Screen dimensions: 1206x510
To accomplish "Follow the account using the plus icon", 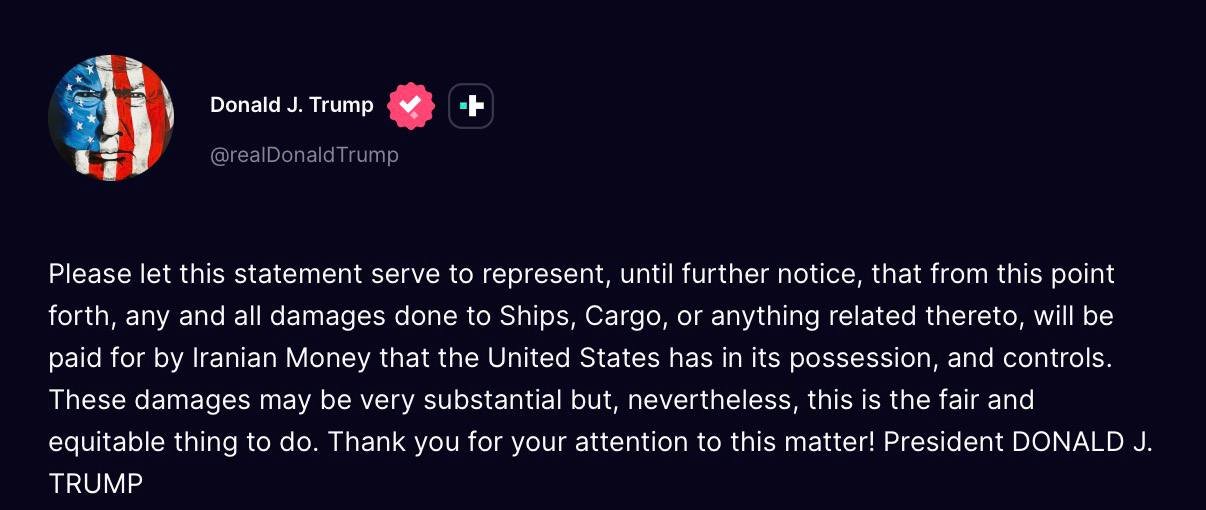I will coord(471,106).
